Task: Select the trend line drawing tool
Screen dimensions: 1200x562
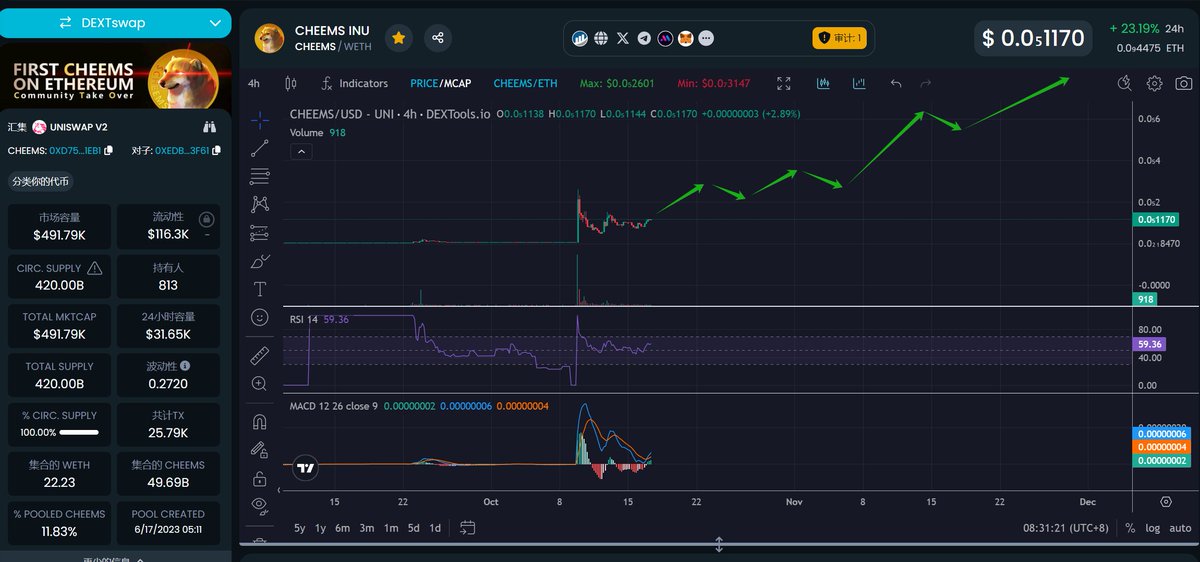Action: (259, 148)
